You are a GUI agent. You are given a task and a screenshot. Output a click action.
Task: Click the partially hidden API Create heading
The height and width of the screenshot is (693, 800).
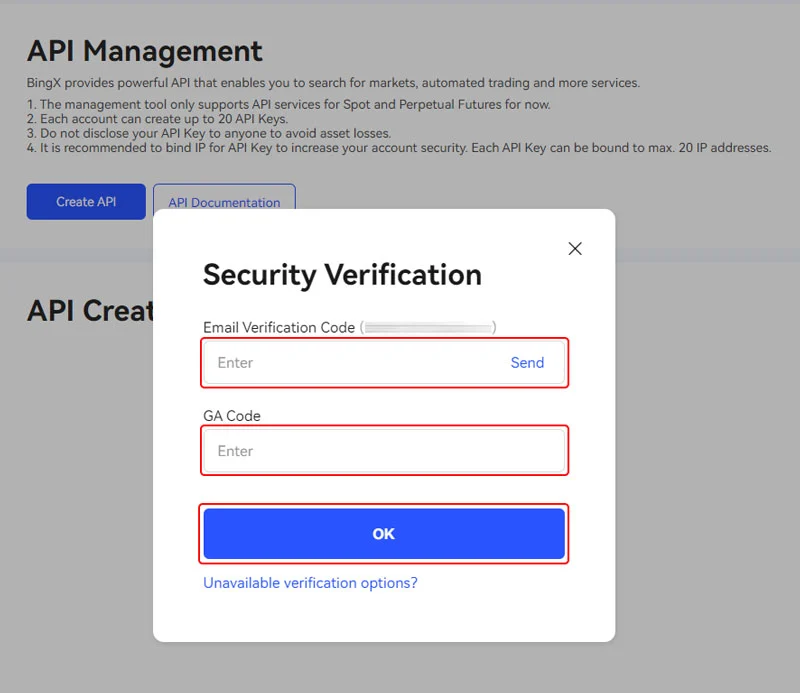coord(90,311)
